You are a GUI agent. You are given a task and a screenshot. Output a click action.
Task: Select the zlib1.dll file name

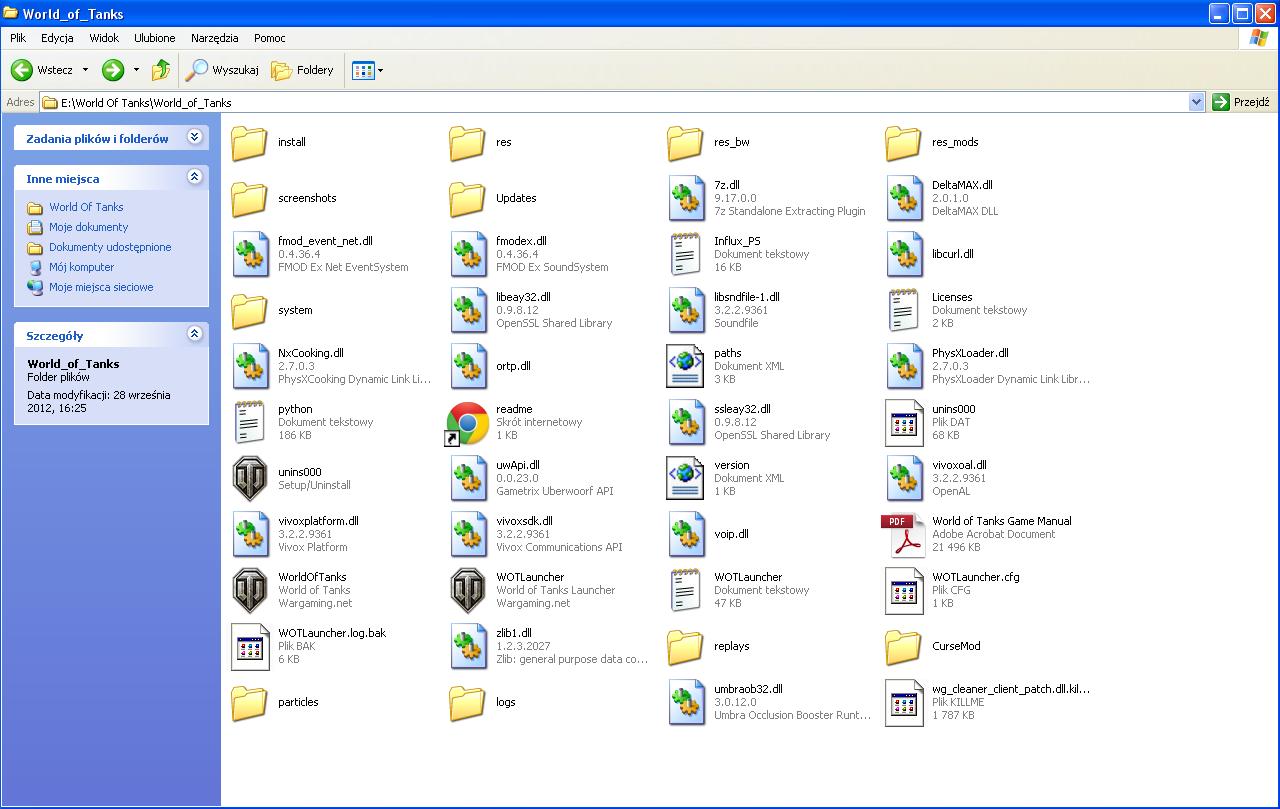click(514, 633)
